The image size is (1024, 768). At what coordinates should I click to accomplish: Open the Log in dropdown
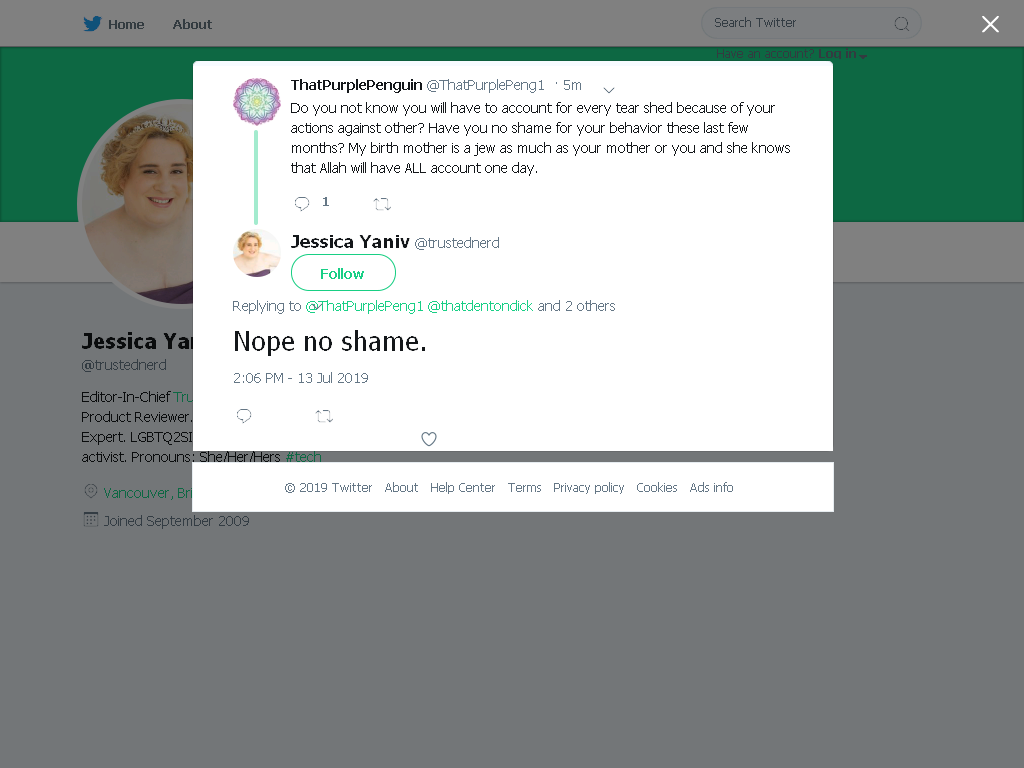coord(842,54)
